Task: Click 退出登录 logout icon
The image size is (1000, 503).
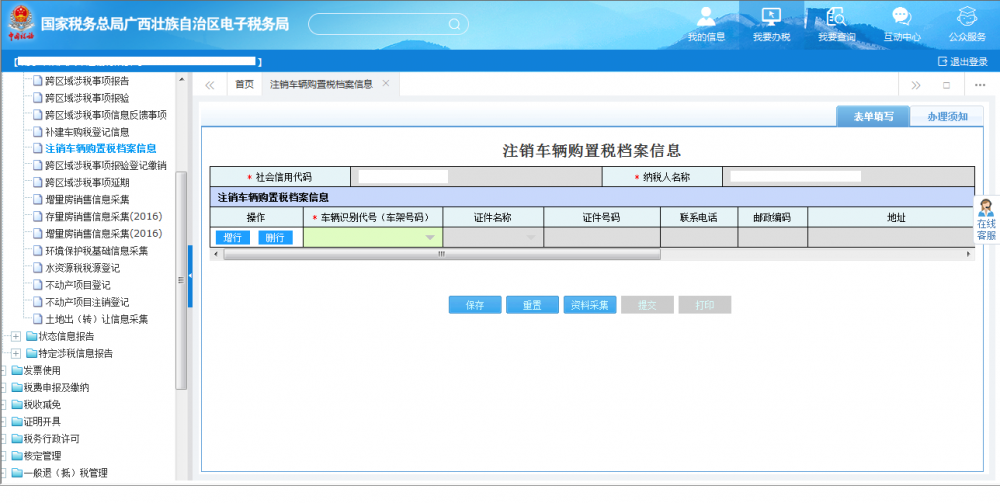Action: (x=941, y=61)
